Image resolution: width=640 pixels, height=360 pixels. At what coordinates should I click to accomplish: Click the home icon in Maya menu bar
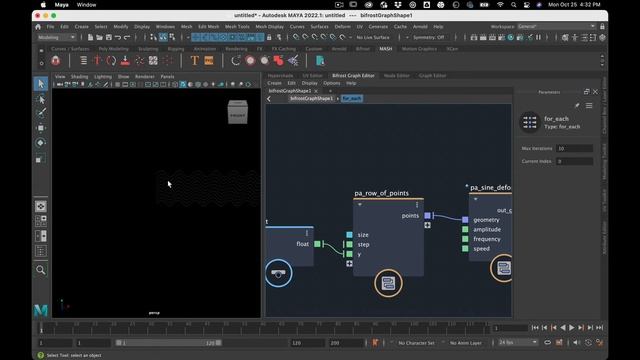[x=38, y=27]
